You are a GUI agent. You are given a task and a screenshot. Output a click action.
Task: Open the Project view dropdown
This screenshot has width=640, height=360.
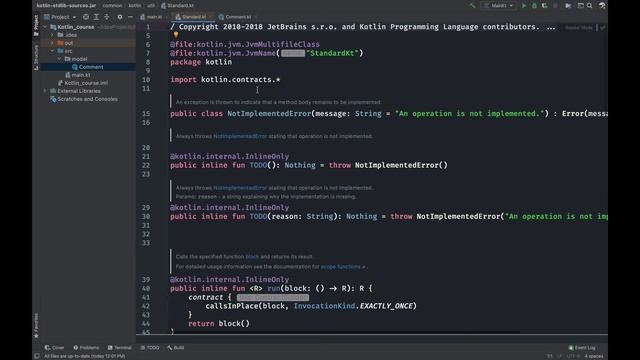tap(60, 17)
